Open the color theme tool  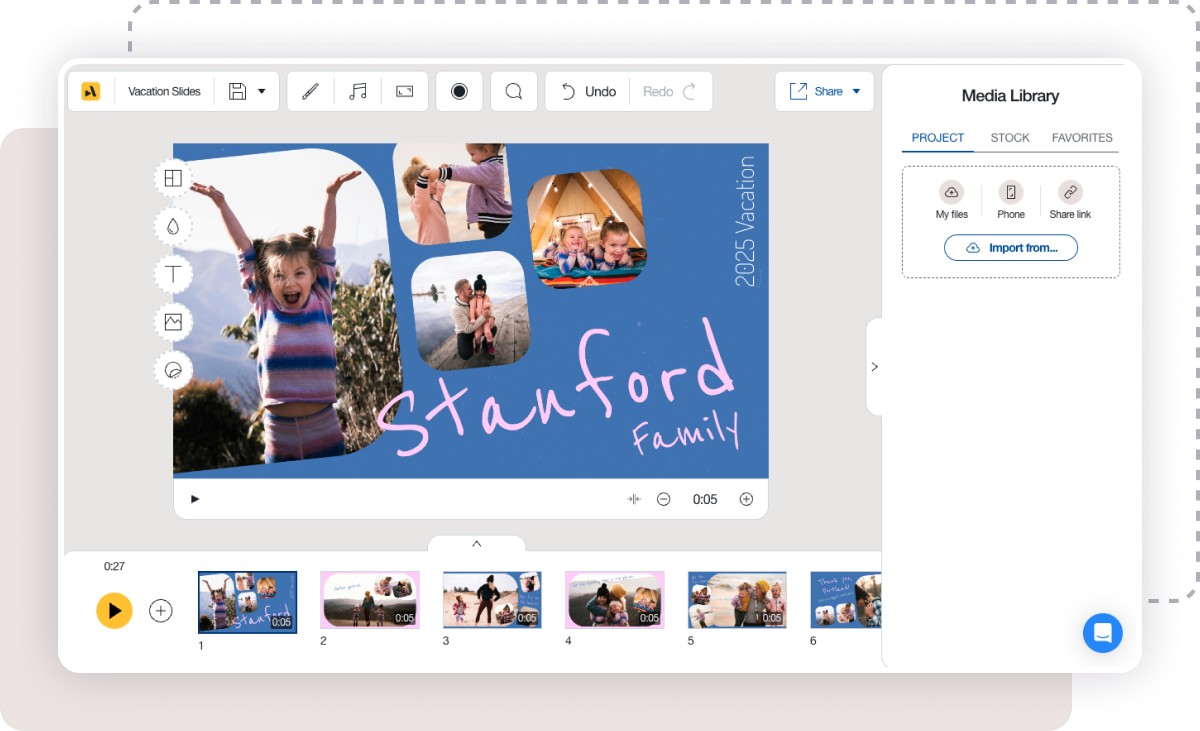pyautogui.click(x=173, y=226)
